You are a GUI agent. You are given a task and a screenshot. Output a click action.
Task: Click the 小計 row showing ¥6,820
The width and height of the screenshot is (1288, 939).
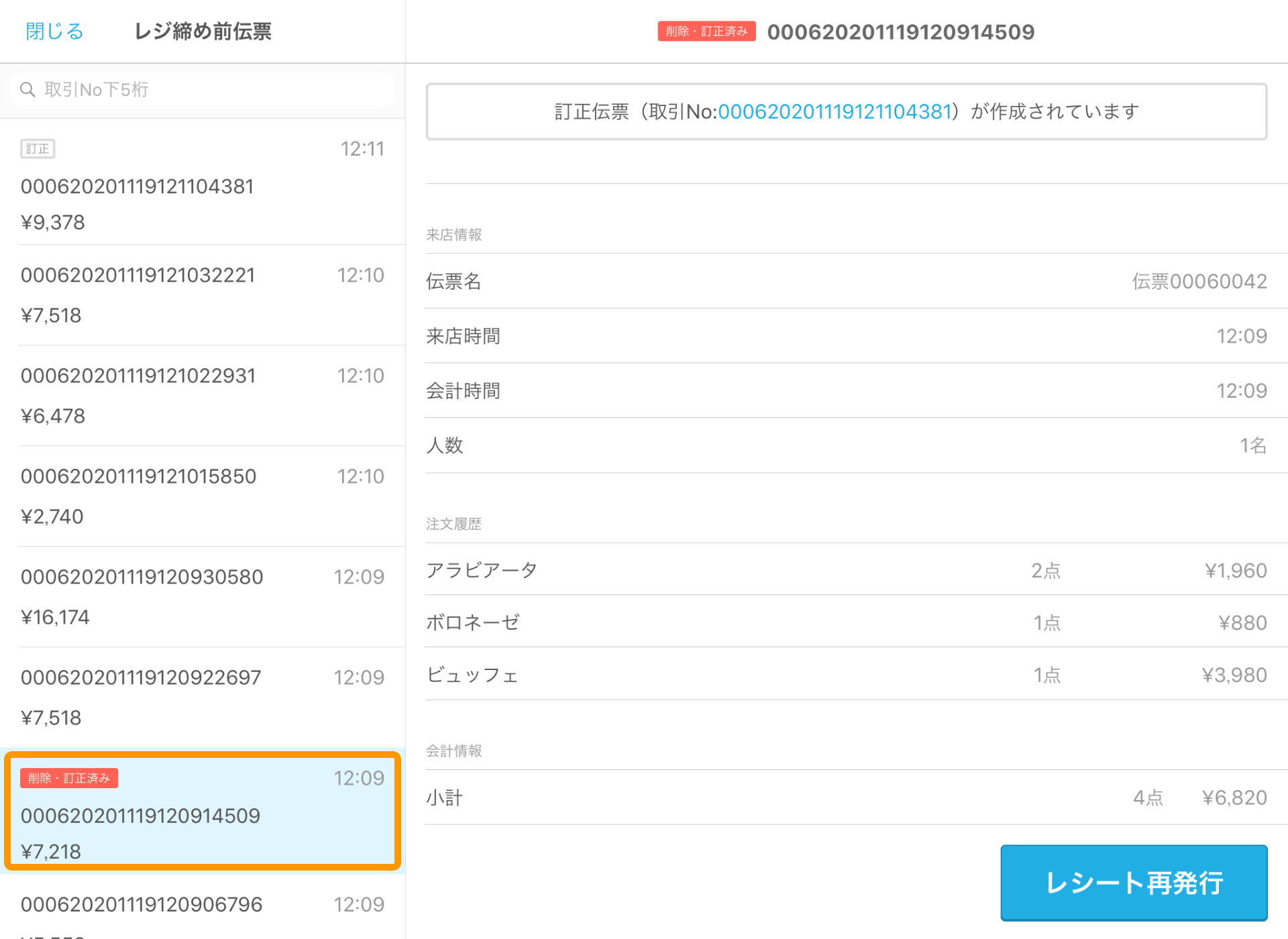[845, 797]
